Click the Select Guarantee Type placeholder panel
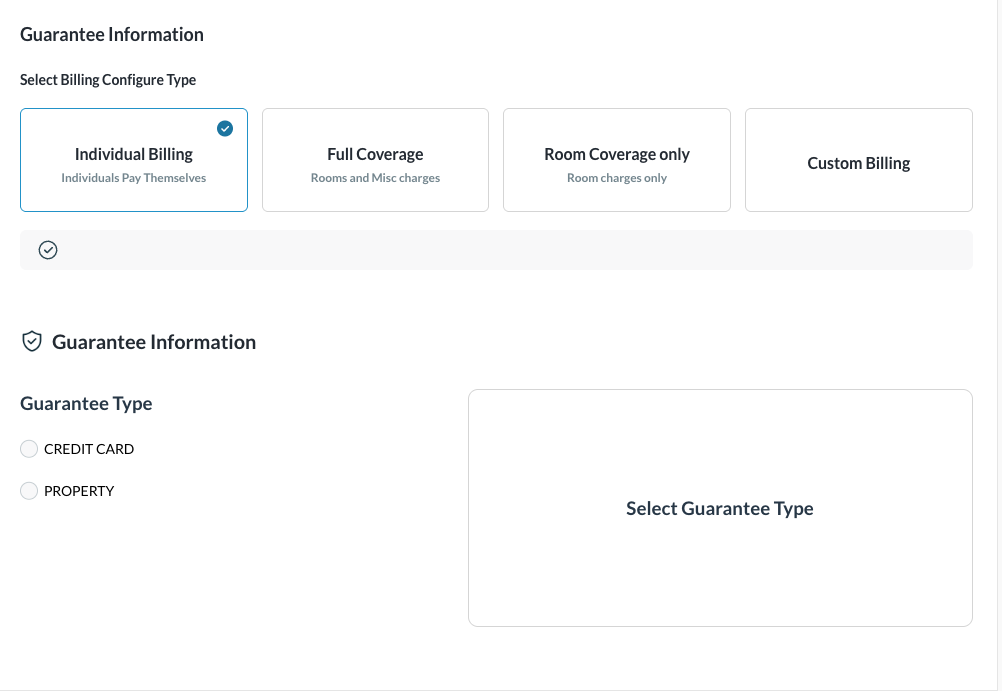Screen dimensions: 1002x691 pyautogui.click(x=720, y=508)
